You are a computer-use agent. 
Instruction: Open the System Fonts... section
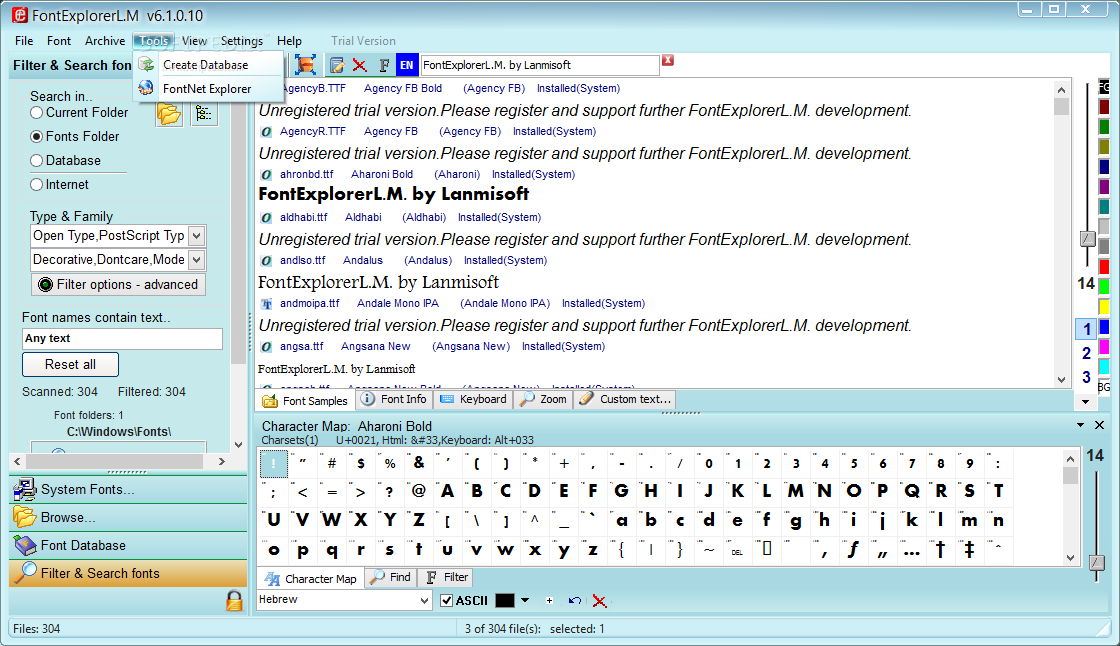(x=129, y=490)
